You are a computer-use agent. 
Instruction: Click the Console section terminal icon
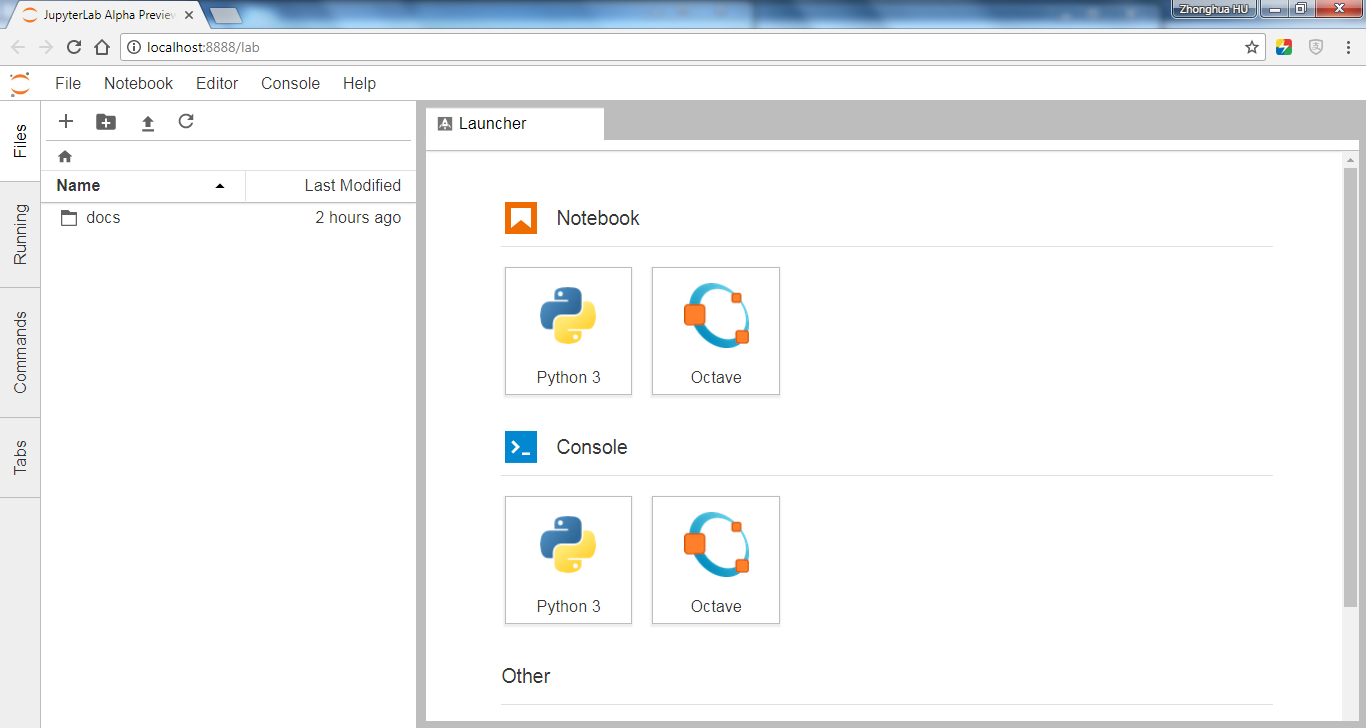(x=521, y=447)
